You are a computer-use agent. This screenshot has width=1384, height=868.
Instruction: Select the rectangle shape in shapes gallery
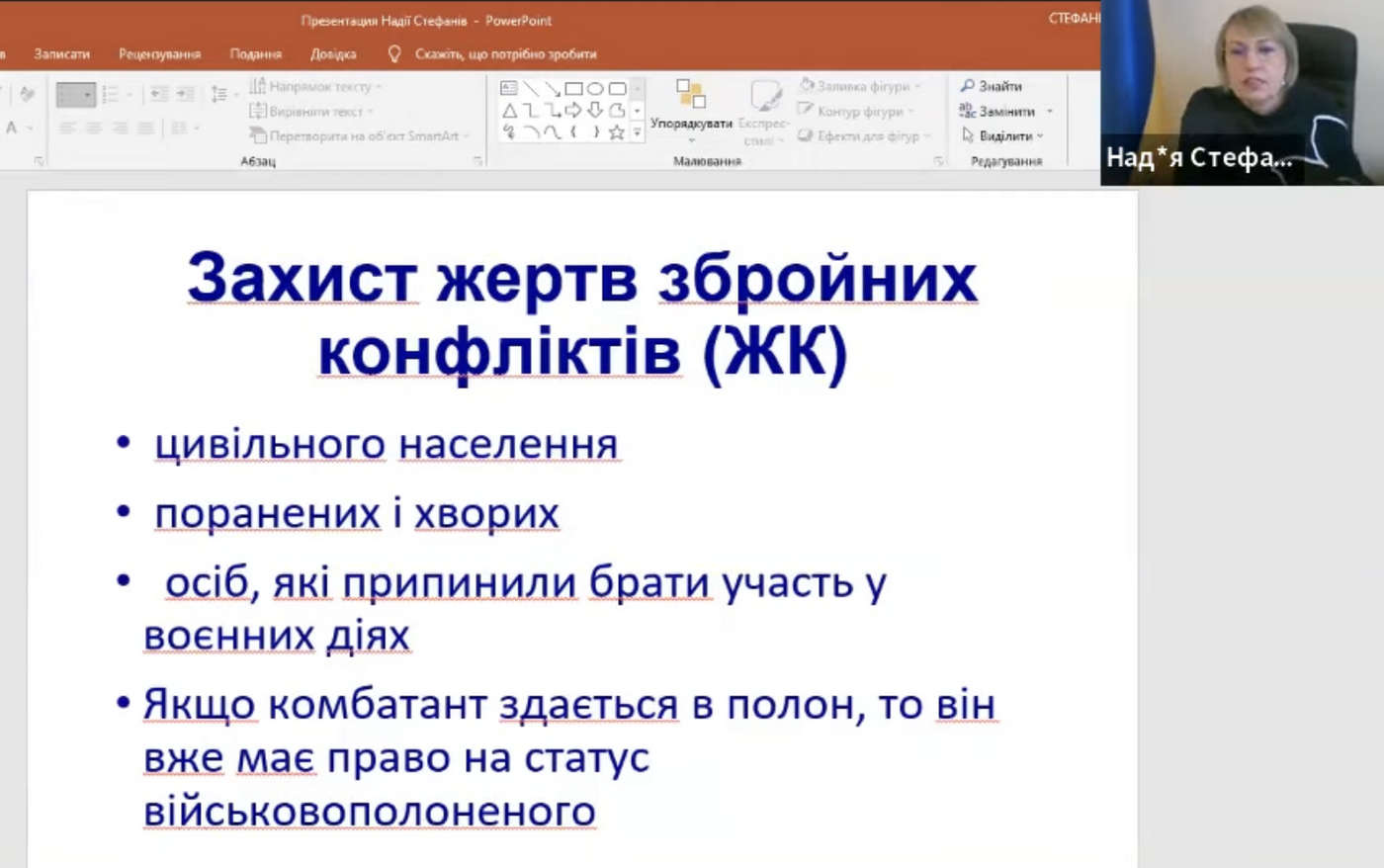pos(573,89)
